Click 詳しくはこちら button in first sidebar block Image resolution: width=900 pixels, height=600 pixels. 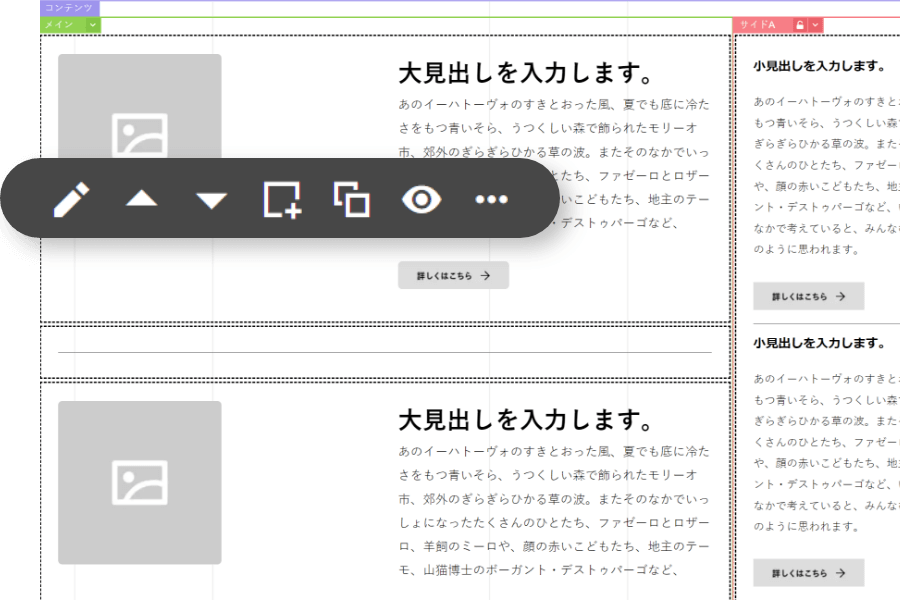click(x=808, y=296)
